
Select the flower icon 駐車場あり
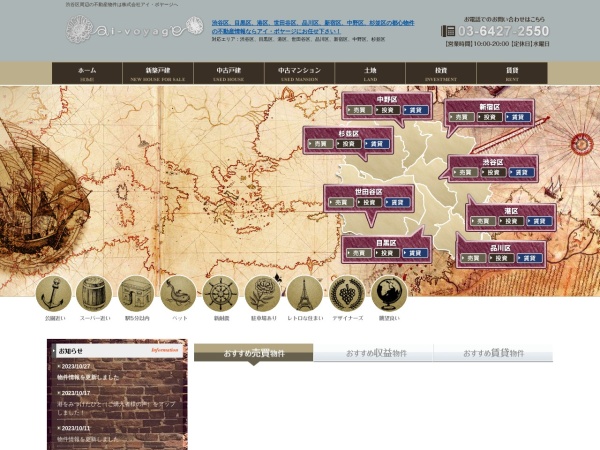[x=262, y=293]
